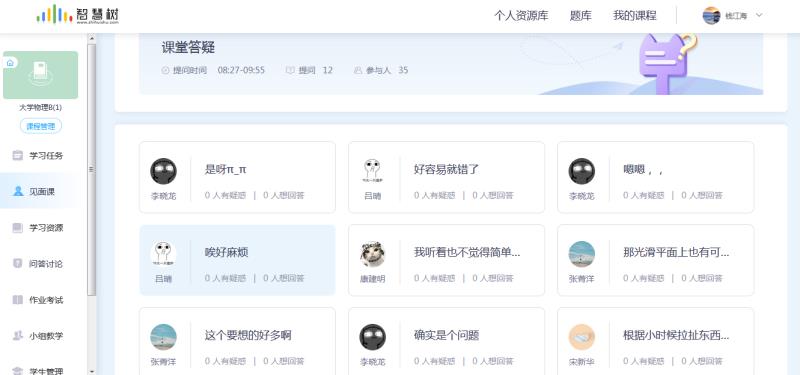Viewport: 800px width, 375px height.
Task: Select the 见面课 person icon
Action: point(18,191)
